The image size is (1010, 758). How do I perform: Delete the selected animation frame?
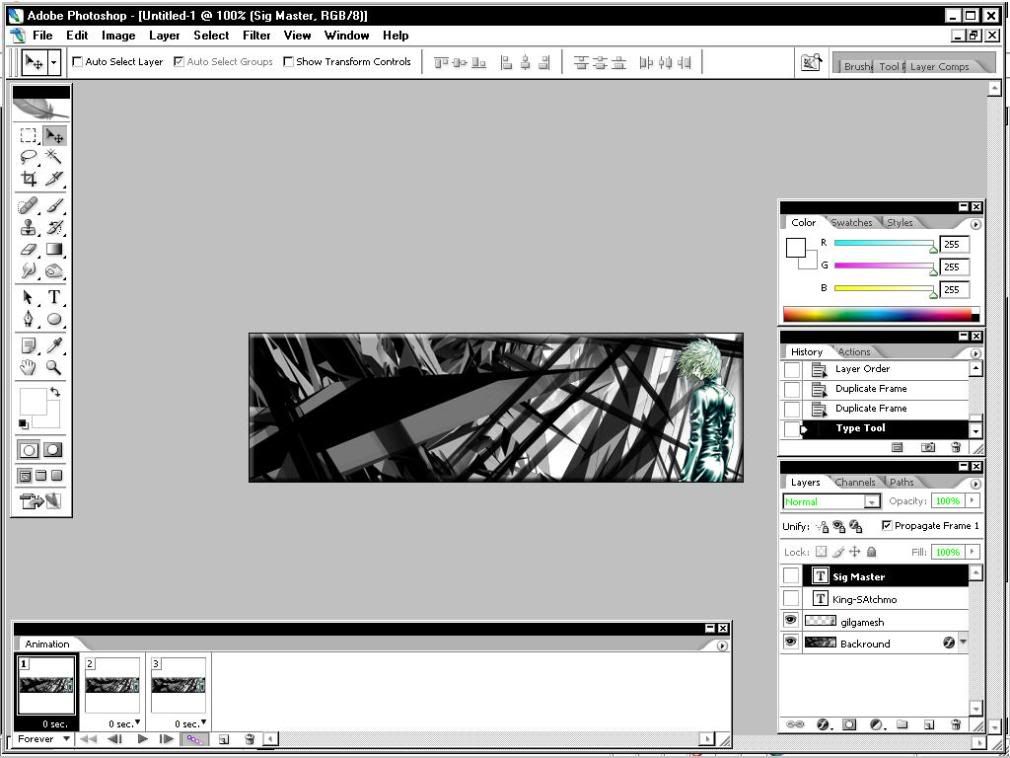click(249, 739)
